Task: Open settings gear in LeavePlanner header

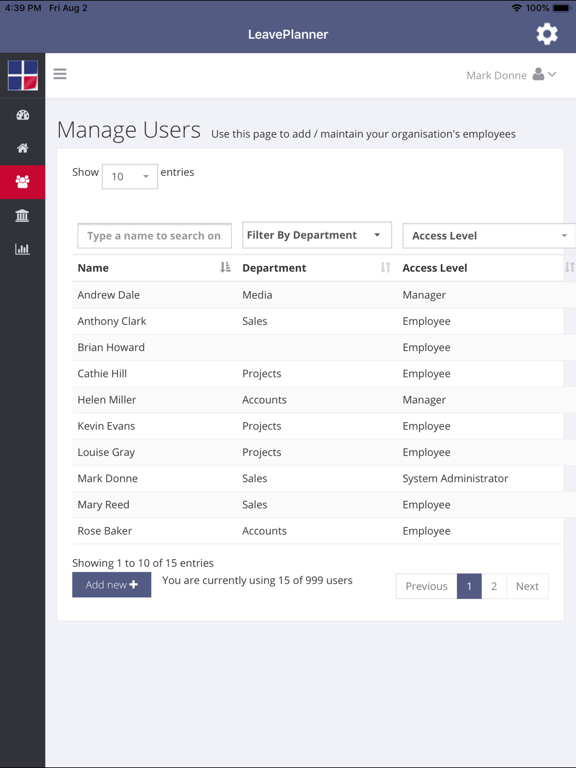Action: point(547,34)
